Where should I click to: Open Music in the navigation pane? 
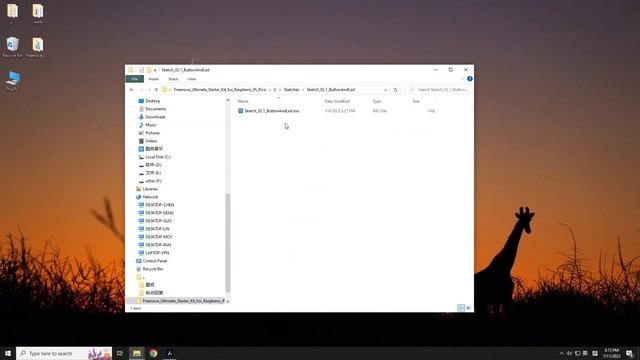(x=150, y=125)
